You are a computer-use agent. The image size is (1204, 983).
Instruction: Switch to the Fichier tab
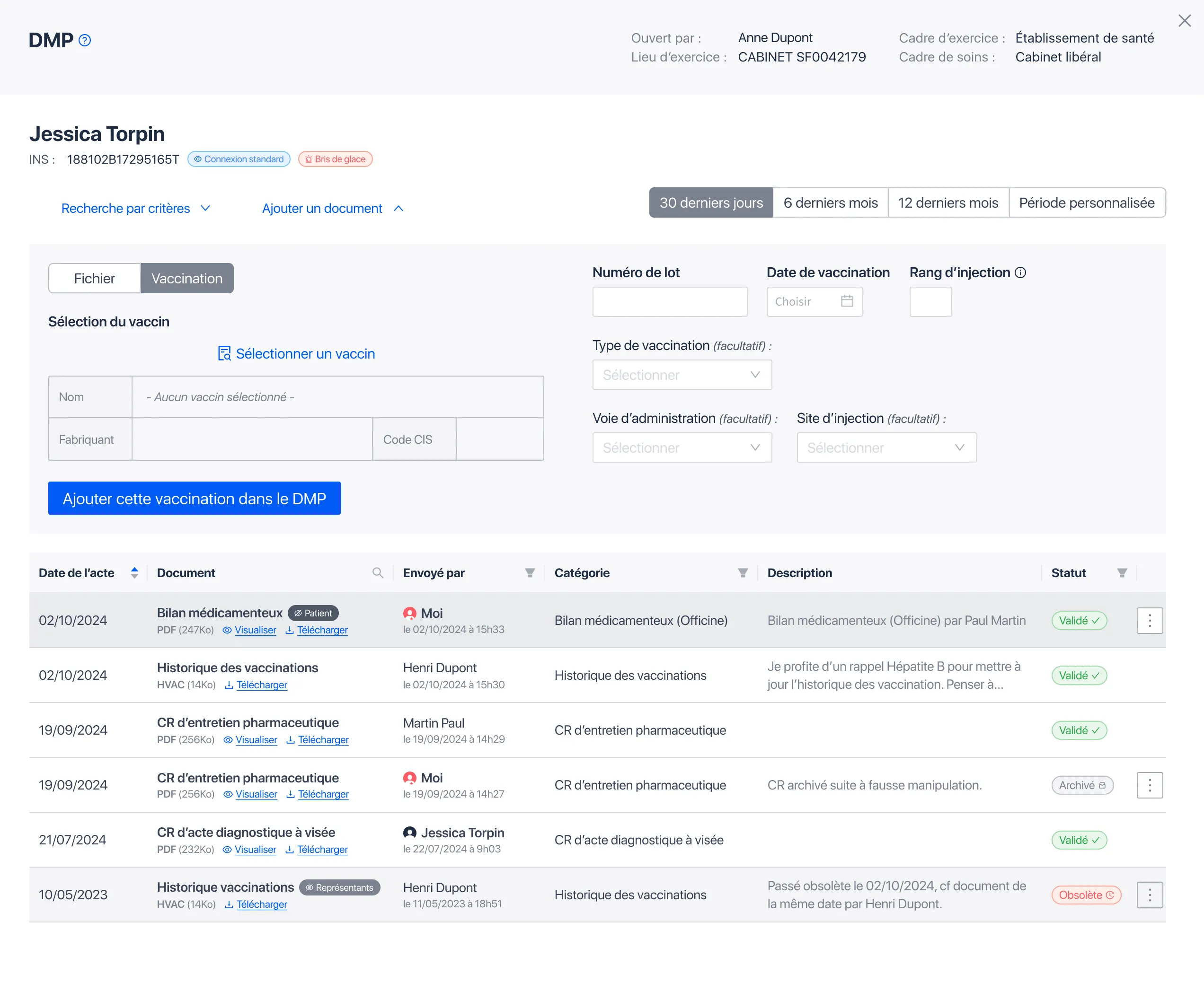point(94,278)
